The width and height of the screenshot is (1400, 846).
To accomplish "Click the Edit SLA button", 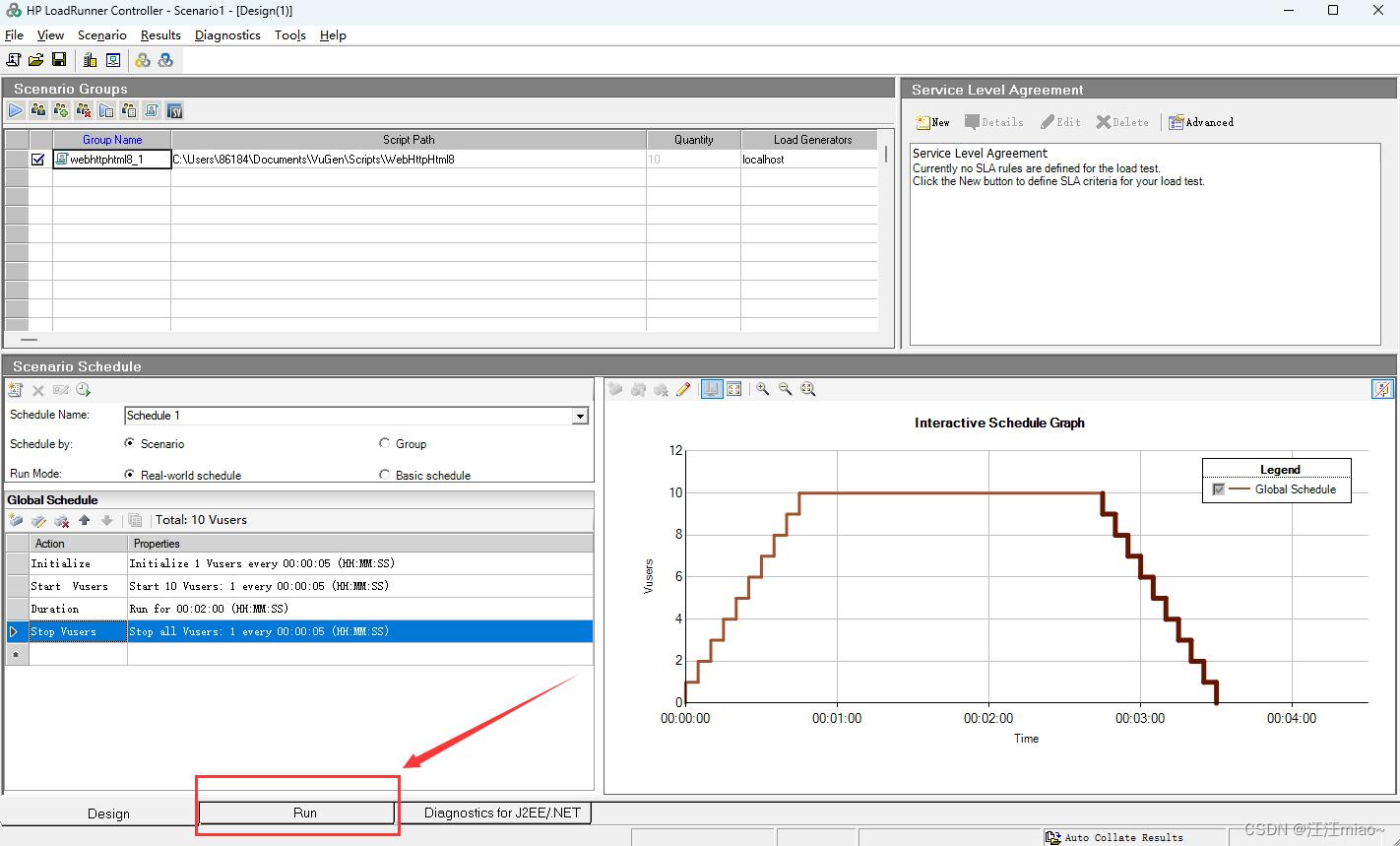I will click(1060, 122).
